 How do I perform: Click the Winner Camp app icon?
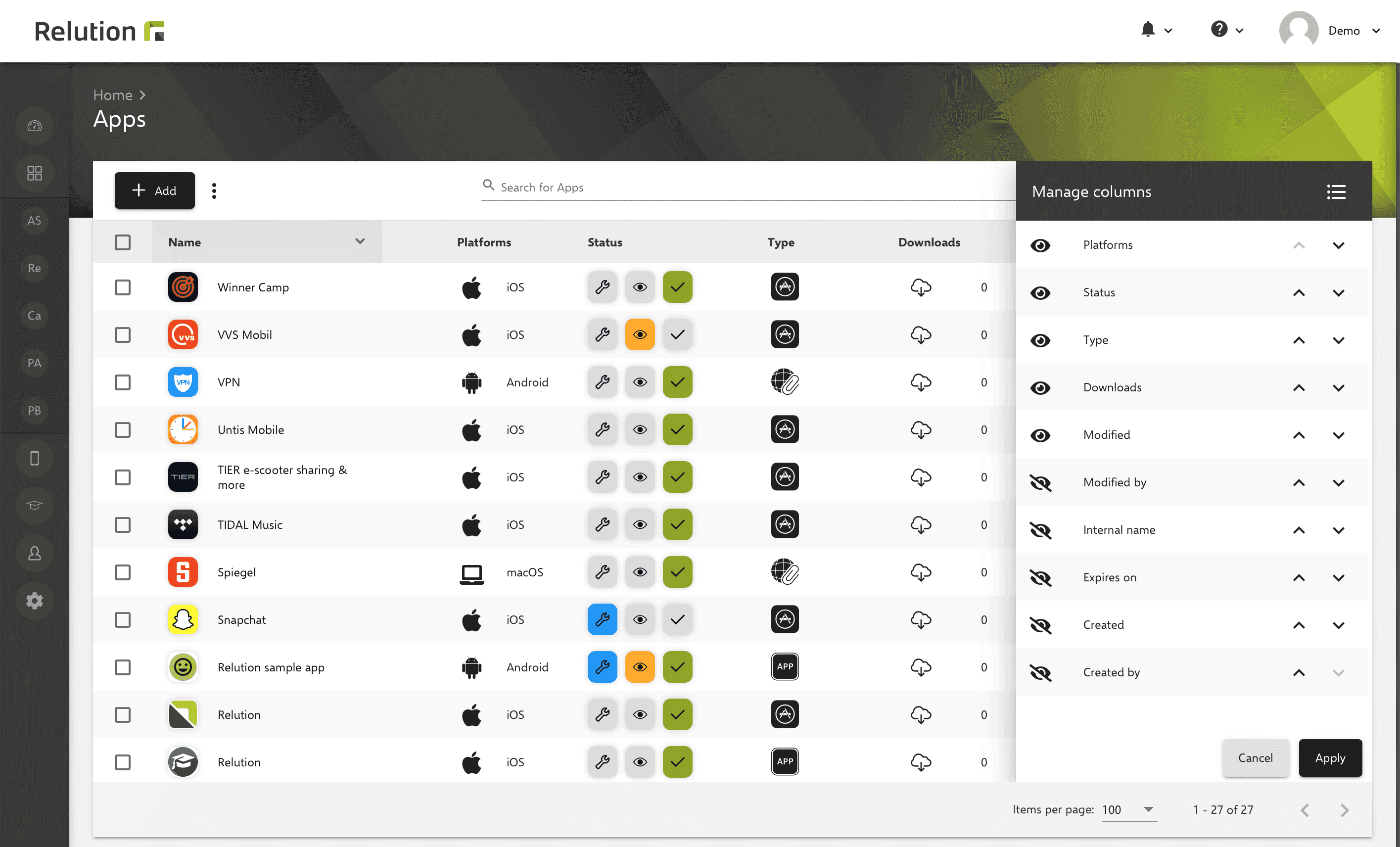(x=183, y=287)
